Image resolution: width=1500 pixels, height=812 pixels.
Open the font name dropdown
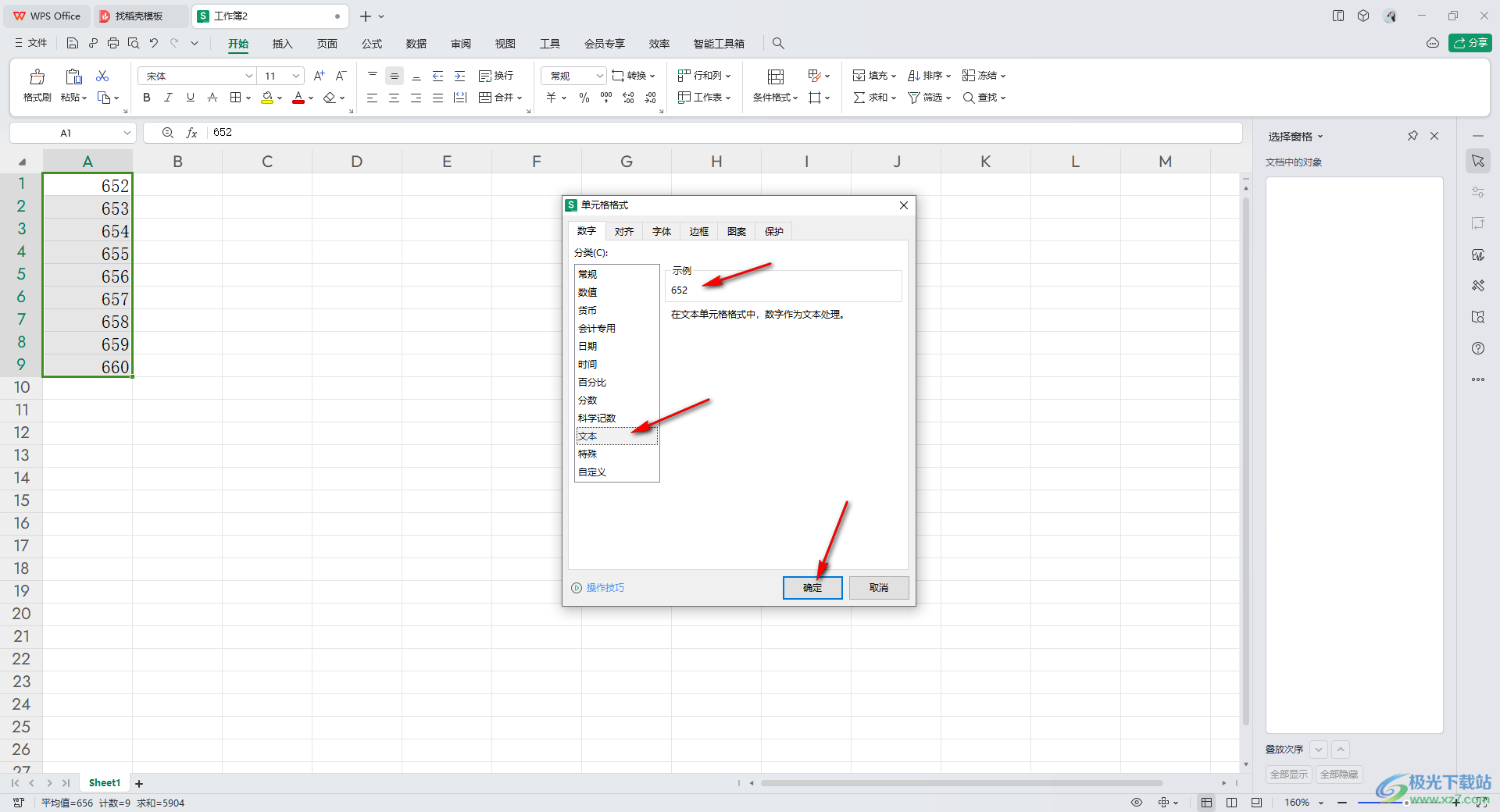[249, 76]
